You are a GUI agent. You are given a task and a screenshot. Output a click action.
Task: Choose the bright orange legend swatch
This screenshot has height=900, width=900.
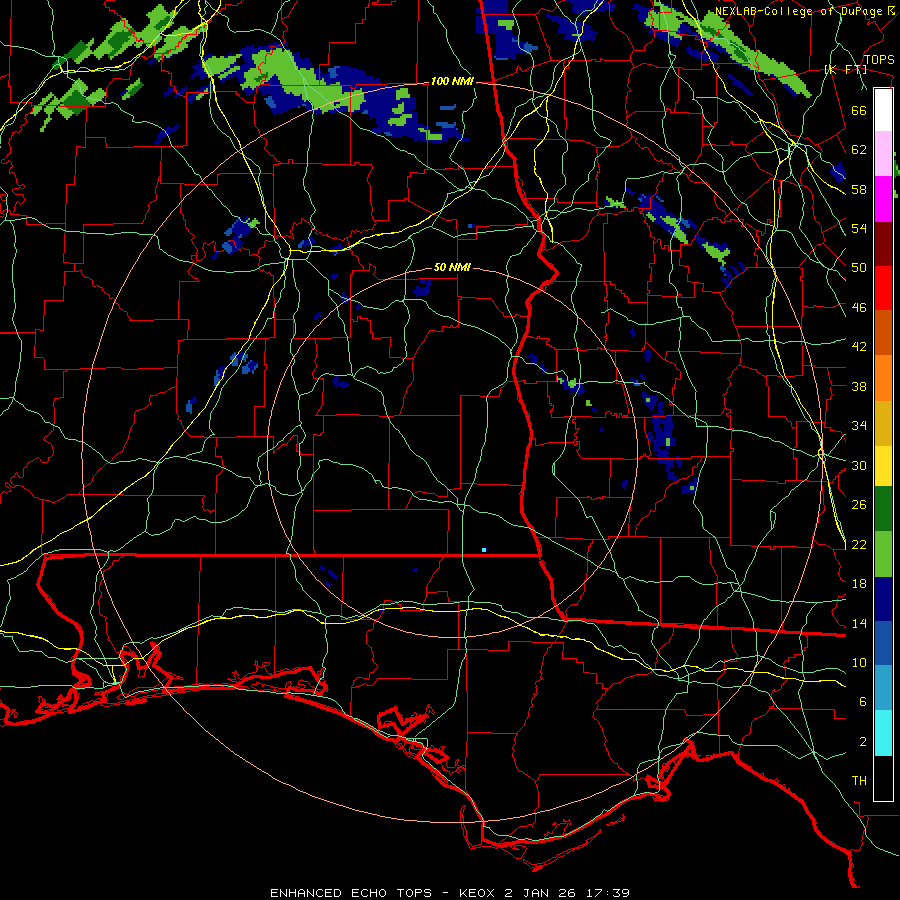coord(883,378)
